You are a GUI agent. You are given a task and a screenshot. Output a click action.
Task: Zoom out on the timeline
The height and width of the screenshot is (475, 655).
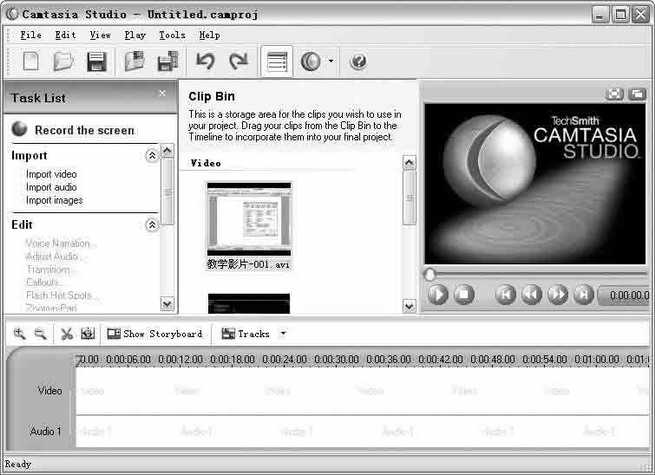[x=40, y=334]
